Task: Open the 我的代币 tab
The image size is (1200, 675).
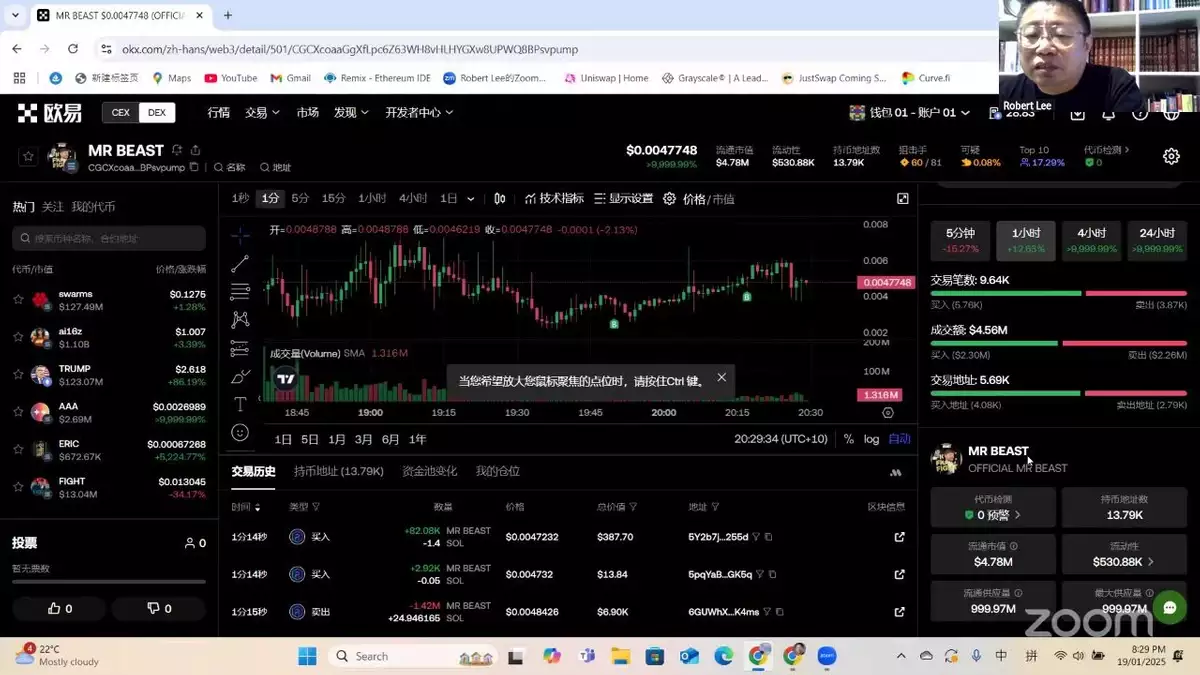Action: [93, 207]
